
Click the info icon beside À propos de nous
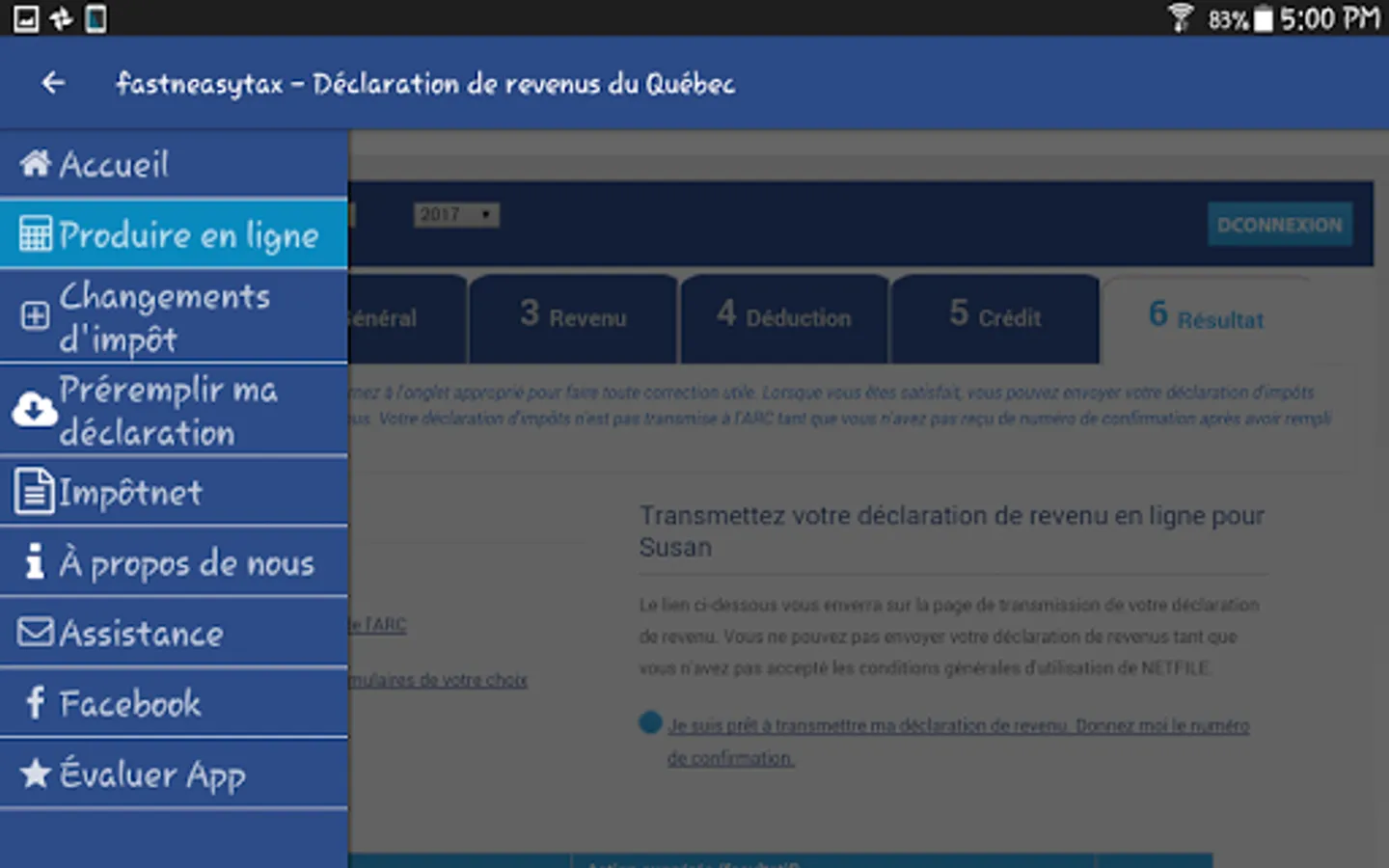(x=36, y=561)
